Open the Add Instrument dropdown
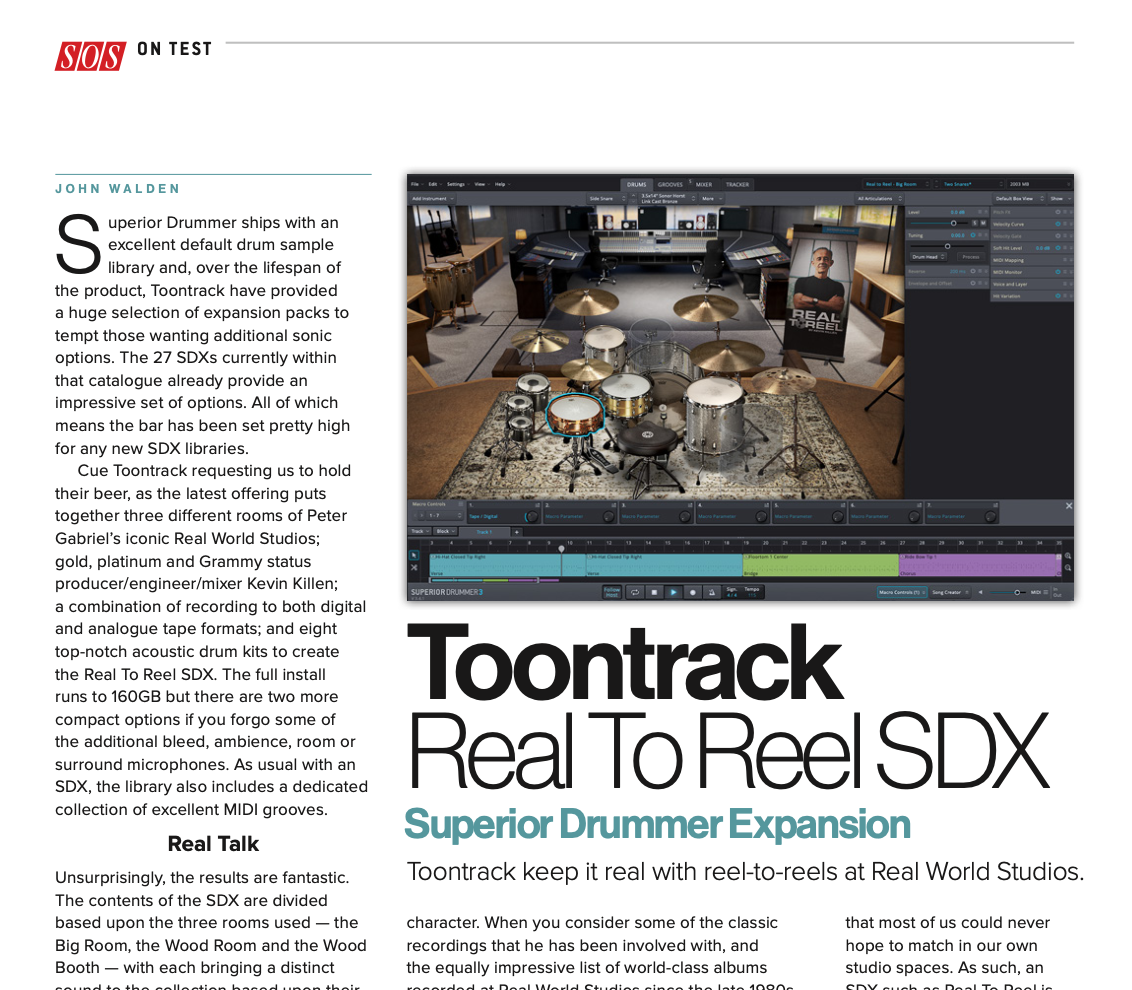 click(432, 198)
